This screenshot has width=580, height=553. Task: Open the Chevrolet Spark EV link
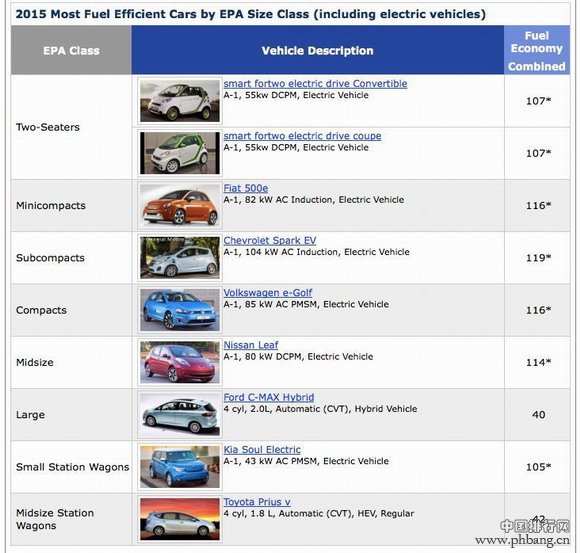pyautogui.click(x=270, y=240)
